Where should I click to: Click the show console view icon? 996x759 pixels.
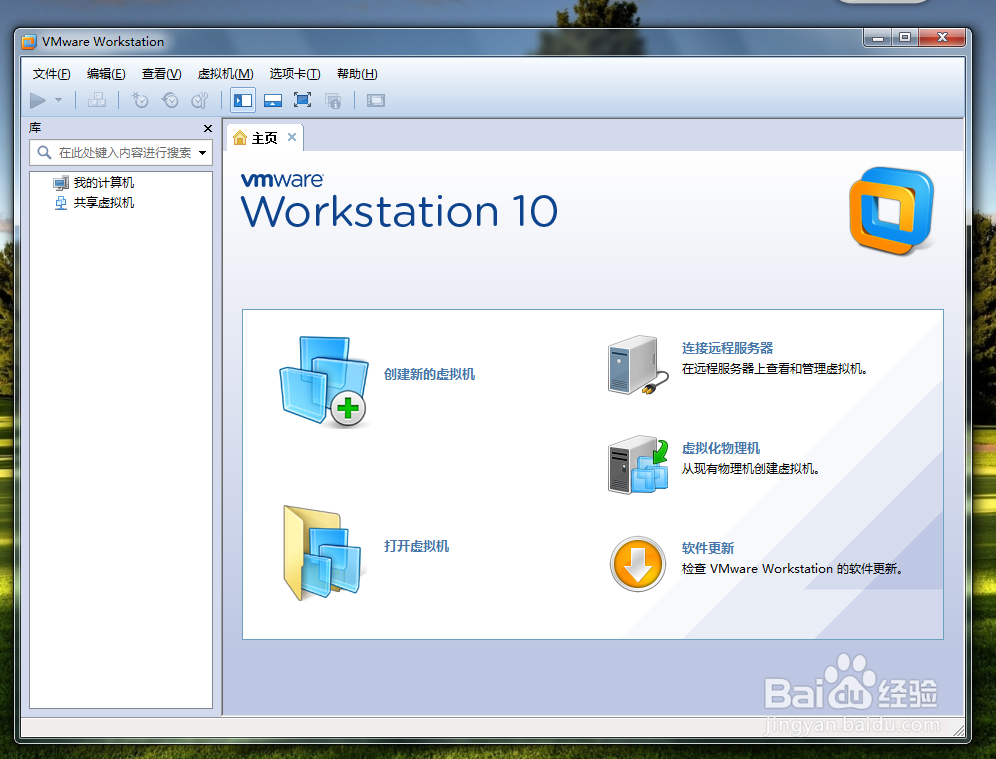375,100
